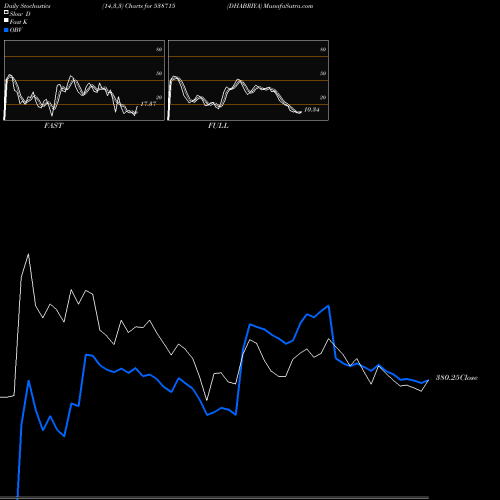Screen dimensions: 500x500
Task: Click the Slow D legend color box
Action: click(6, 12)
